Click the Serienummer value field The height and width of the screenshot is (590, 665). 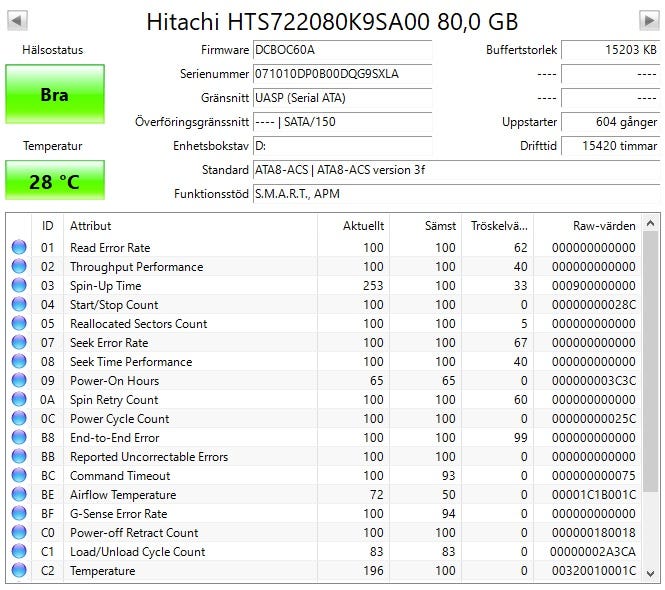pyautogui.click(x=341, y=74)
